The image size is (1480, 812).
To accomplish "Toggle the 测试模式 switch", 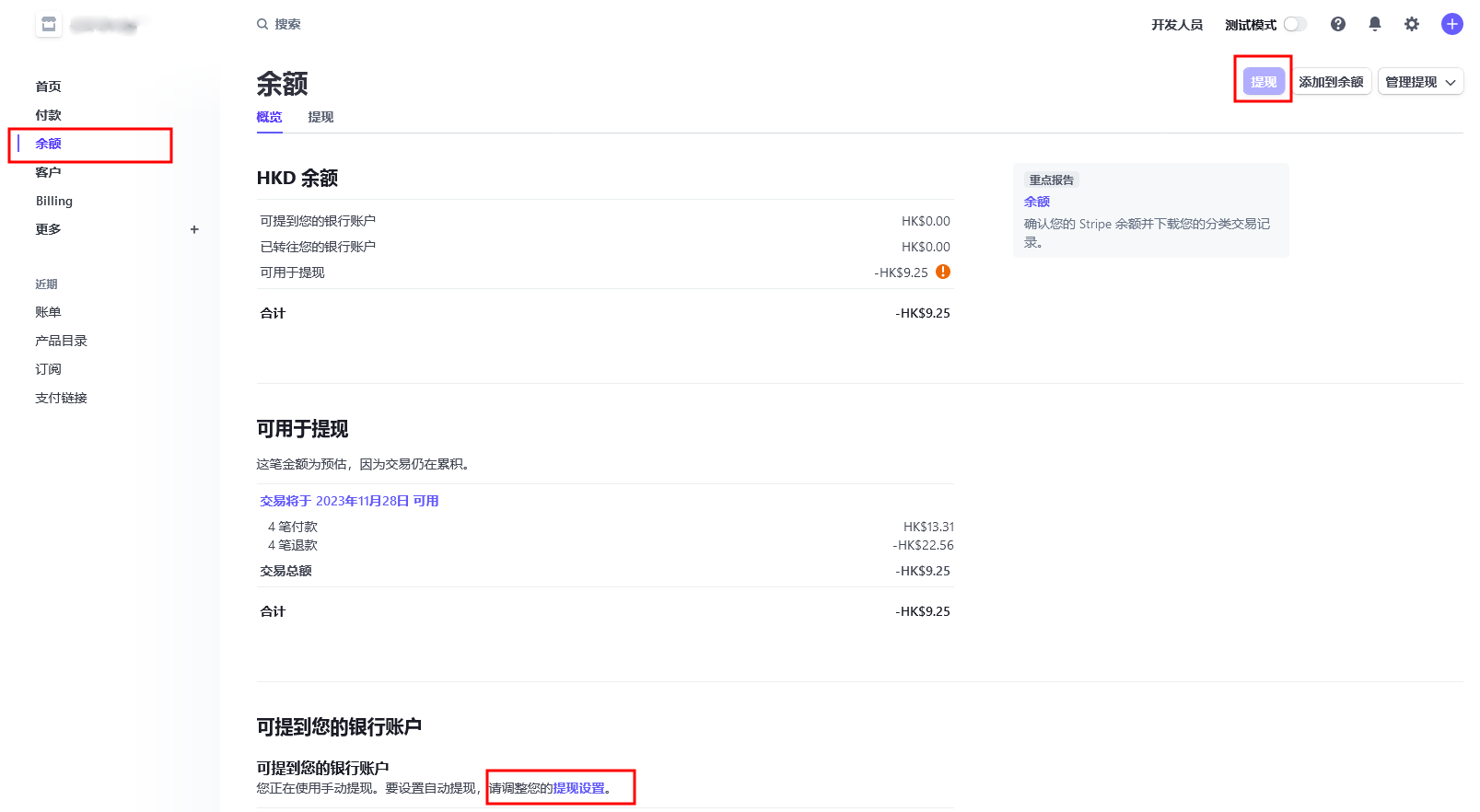I will pos(1295,24).
